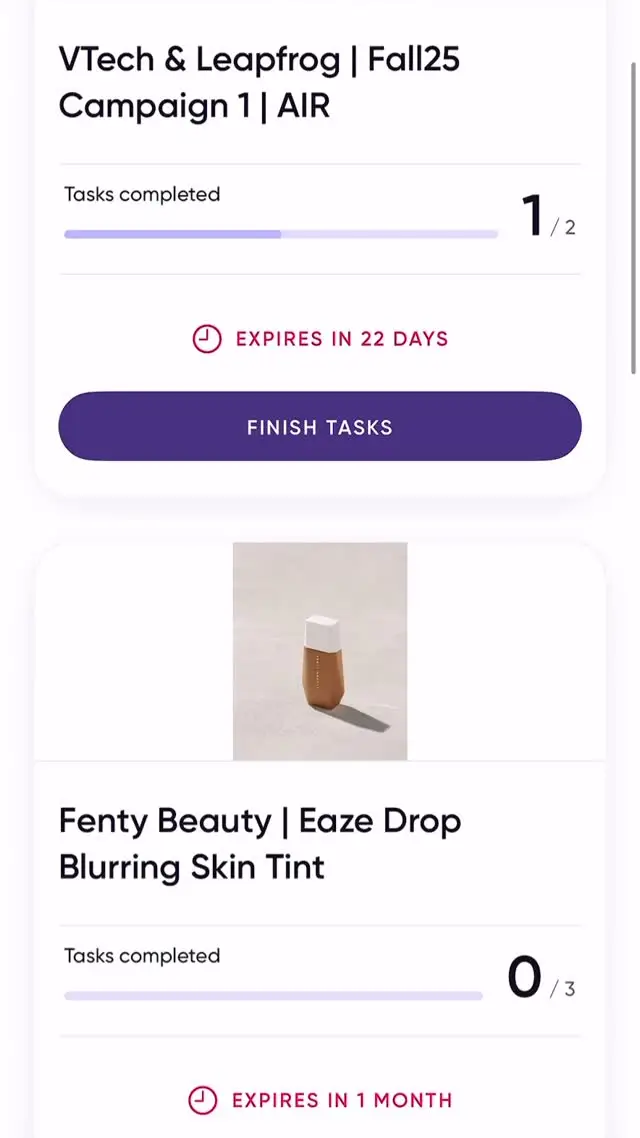Click the 1 / 2 tasks completed counter

(549, 218)
